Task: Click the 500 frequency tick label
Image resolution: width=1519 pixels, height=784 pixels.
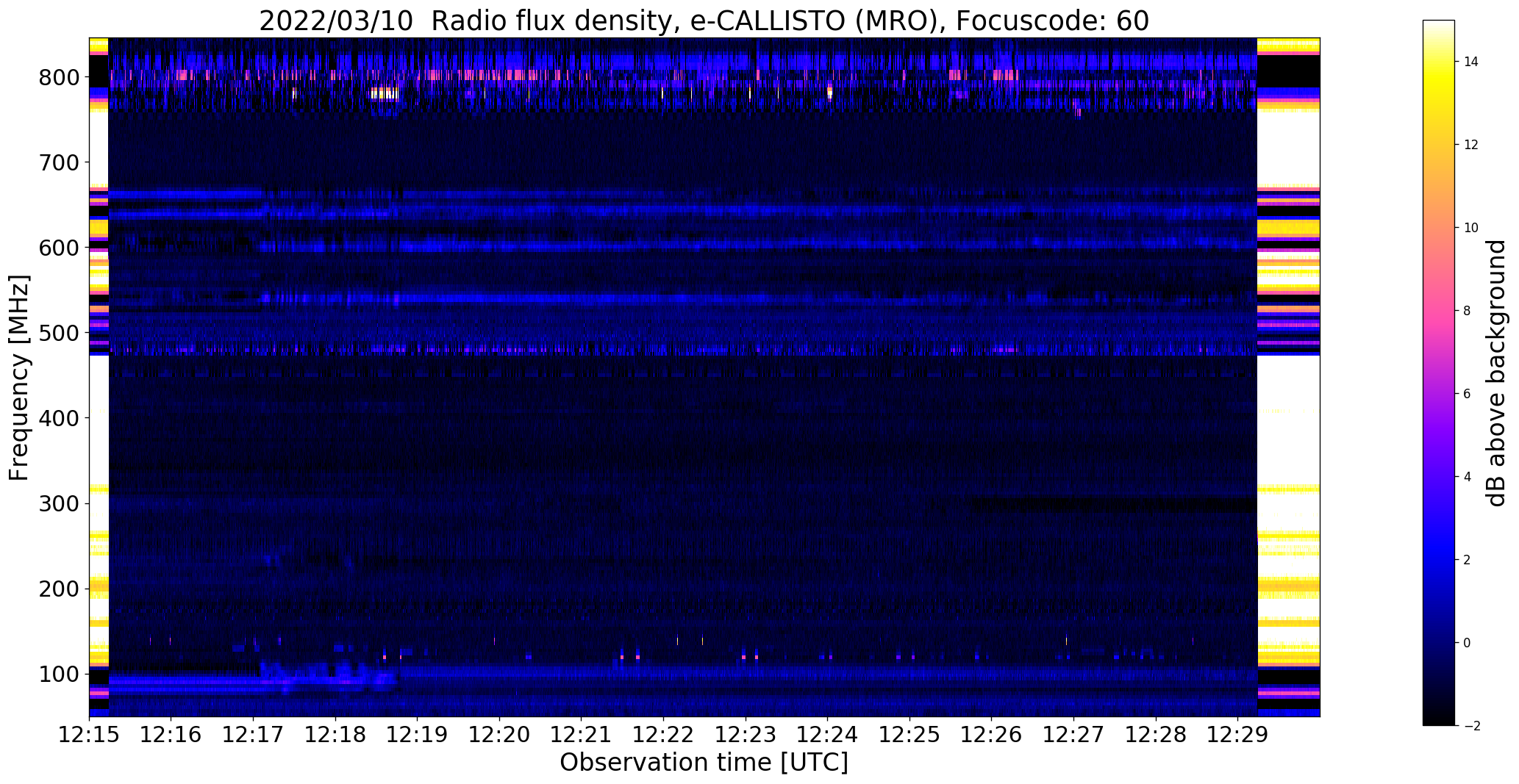Action: pyautogui.click(x=59, y=333)
